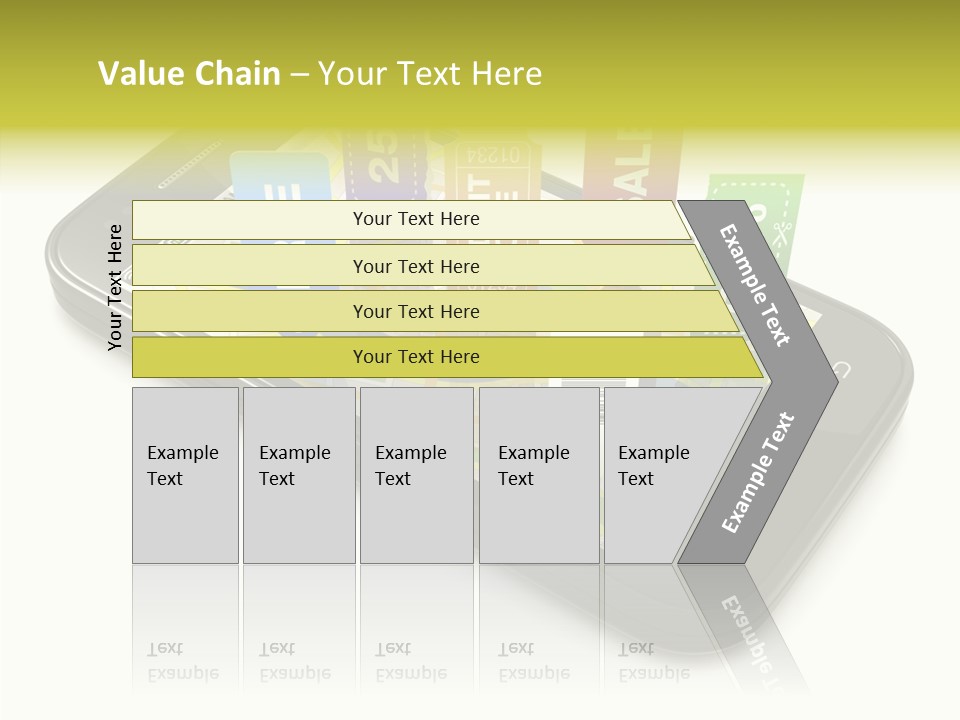Click the phone's back button icon

pyautogui.click(x=841, y=370)
